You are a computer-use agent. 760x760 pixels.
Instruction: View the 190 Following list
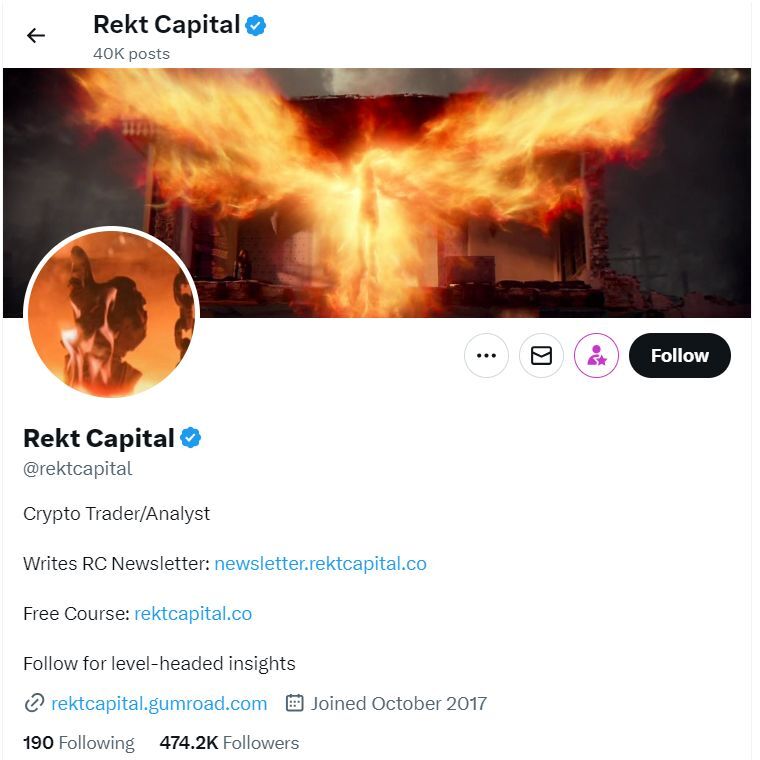pos(78,743)
